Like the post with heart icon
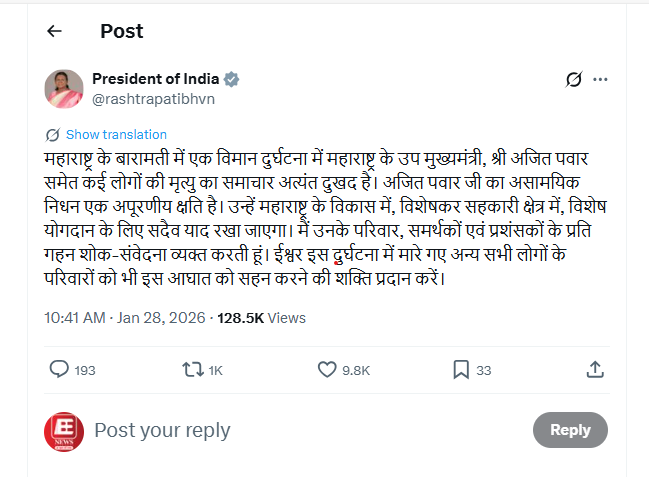This screenshot has height=477, width=649. click(x=326, y=370)
